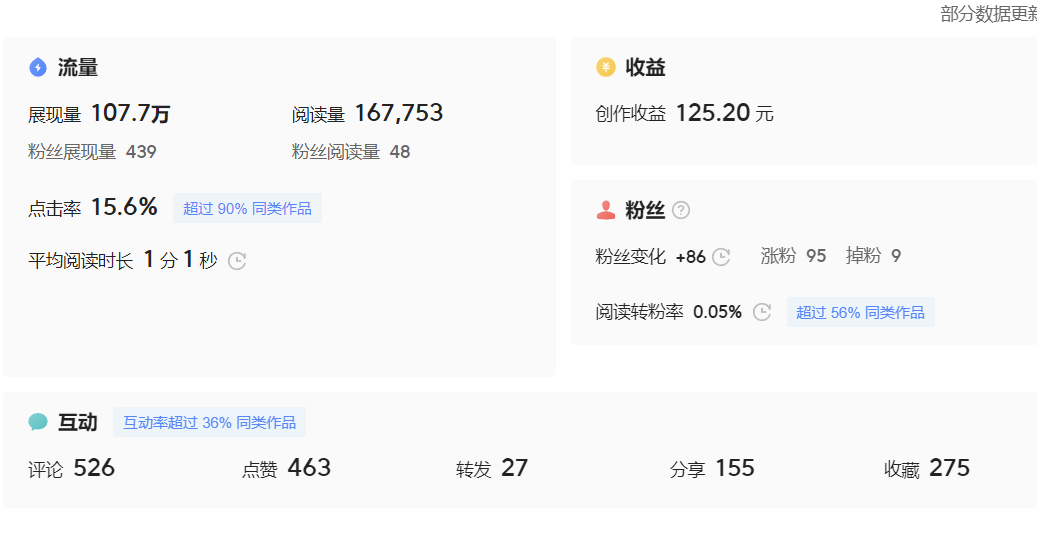Click the 分享 count 155
1037x537 pixels.
pyautogui.click(x=735, y=468)
